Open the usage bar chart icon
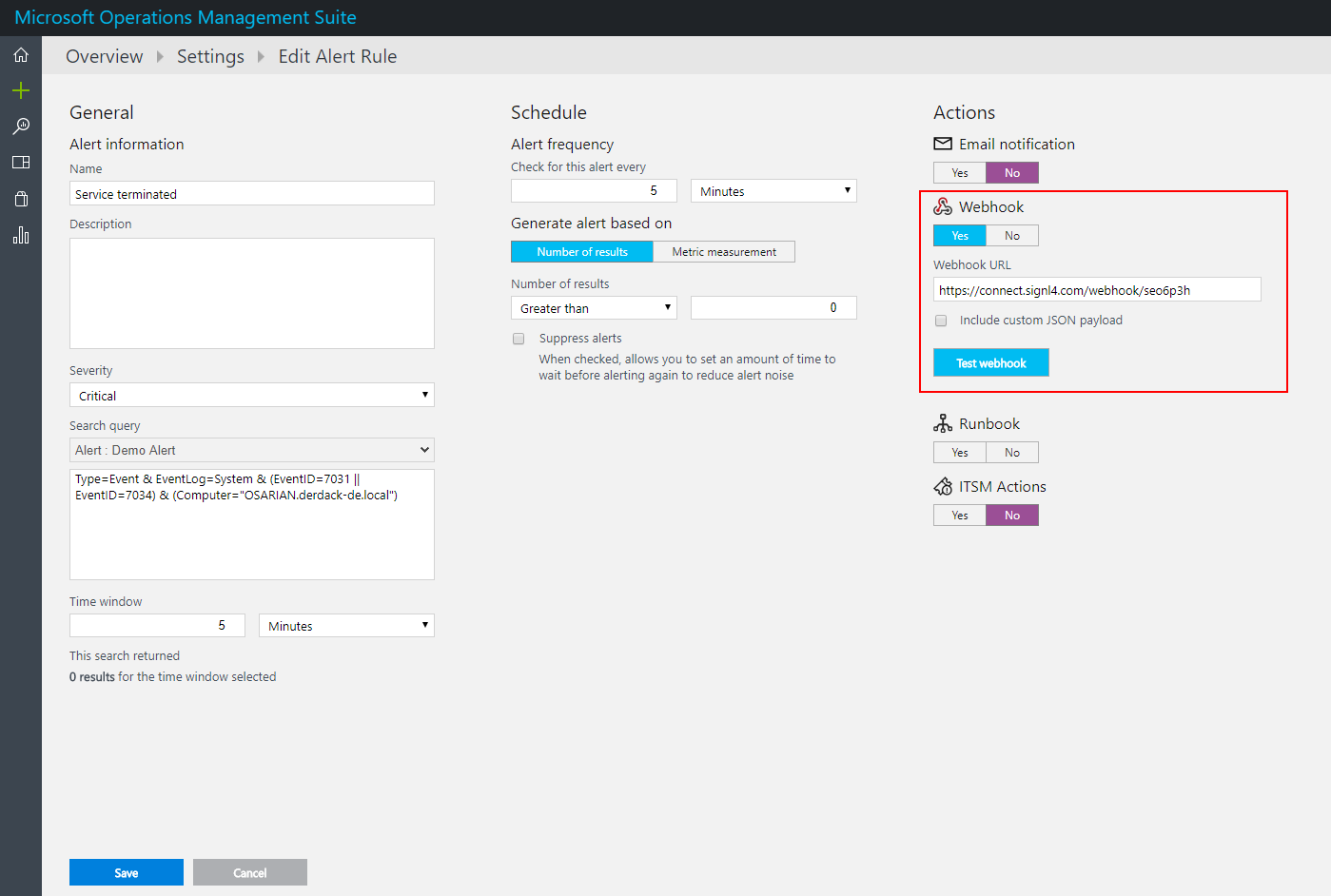The width and height of the screenshot is (1331, 896). click(21, 235)
